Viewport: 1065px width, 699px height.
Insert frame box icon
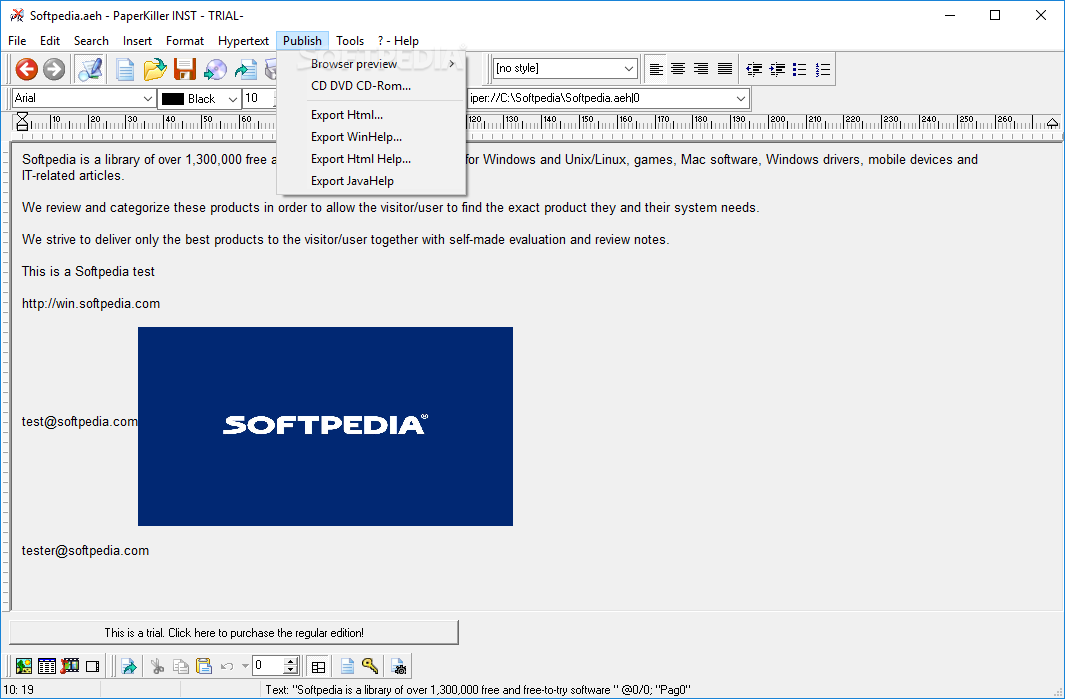[93, 666]
